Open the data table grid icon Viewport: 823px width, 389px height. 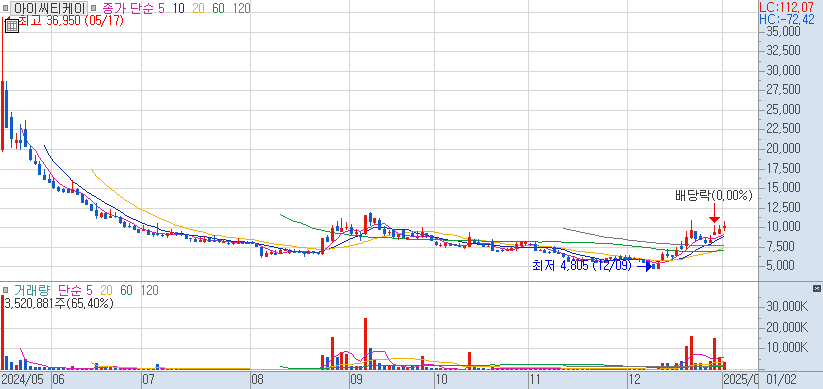(12, 26)
